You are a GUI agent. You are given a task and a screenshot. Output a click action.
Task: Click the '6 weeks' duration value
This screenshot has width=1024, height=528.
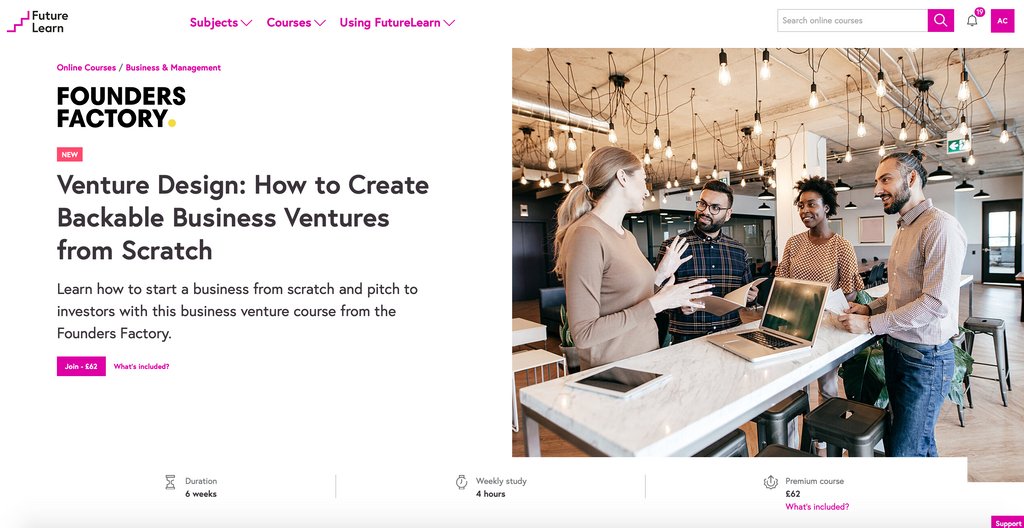pyautogui.click(x=200, y=494)
